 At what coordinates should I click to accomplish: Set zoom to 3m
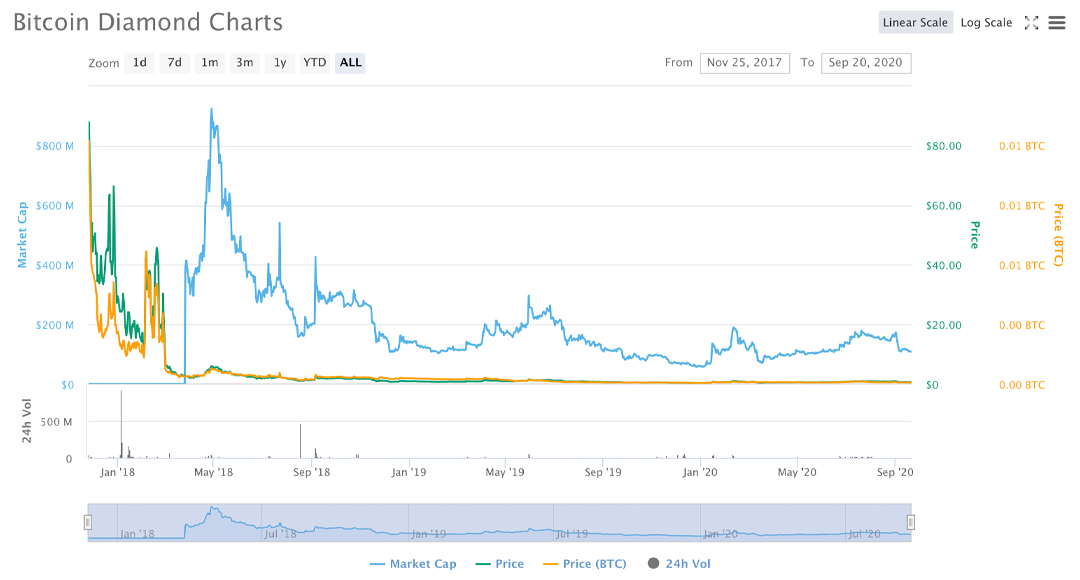[245, 63]
